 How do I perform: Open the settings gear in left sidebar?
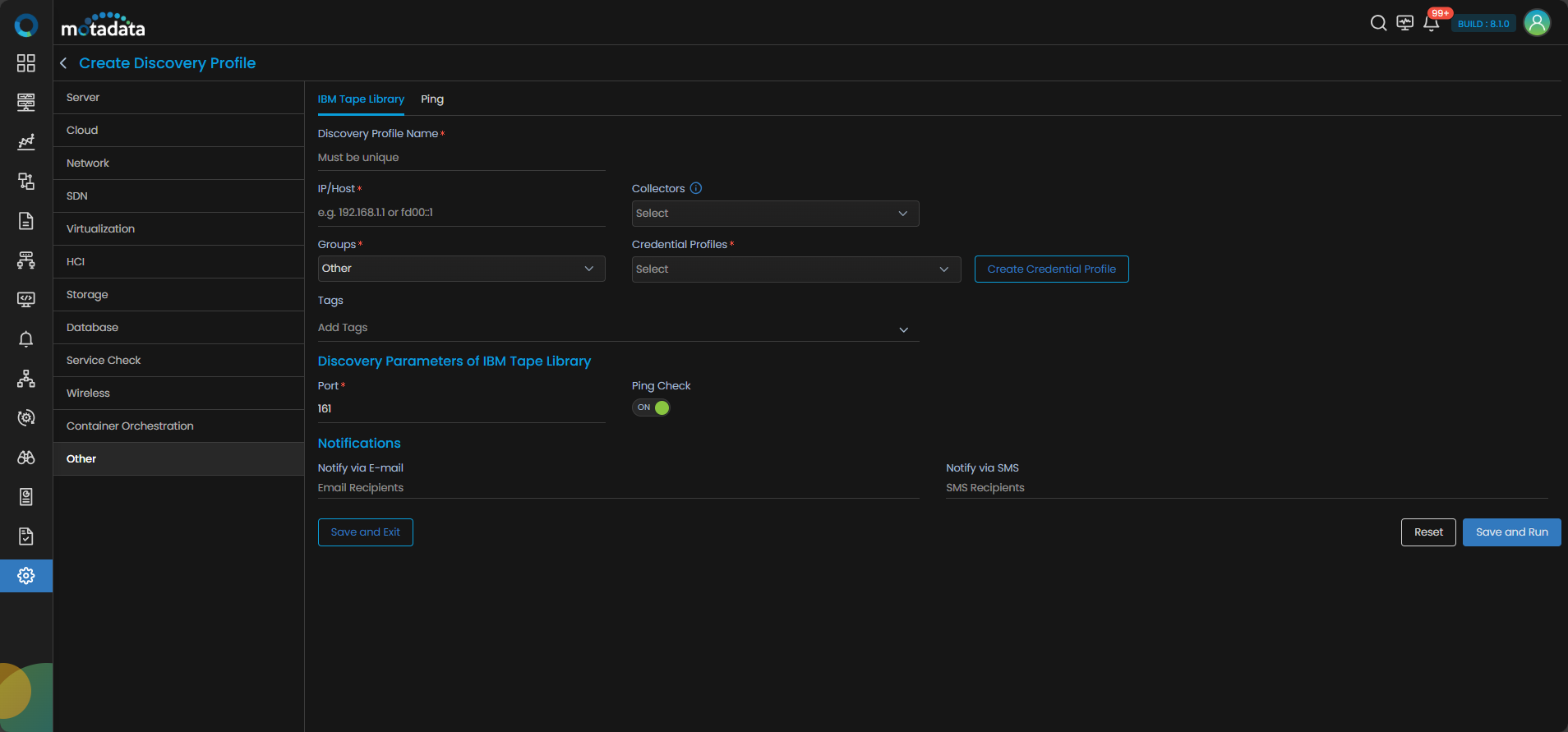[x=26, y=576]
